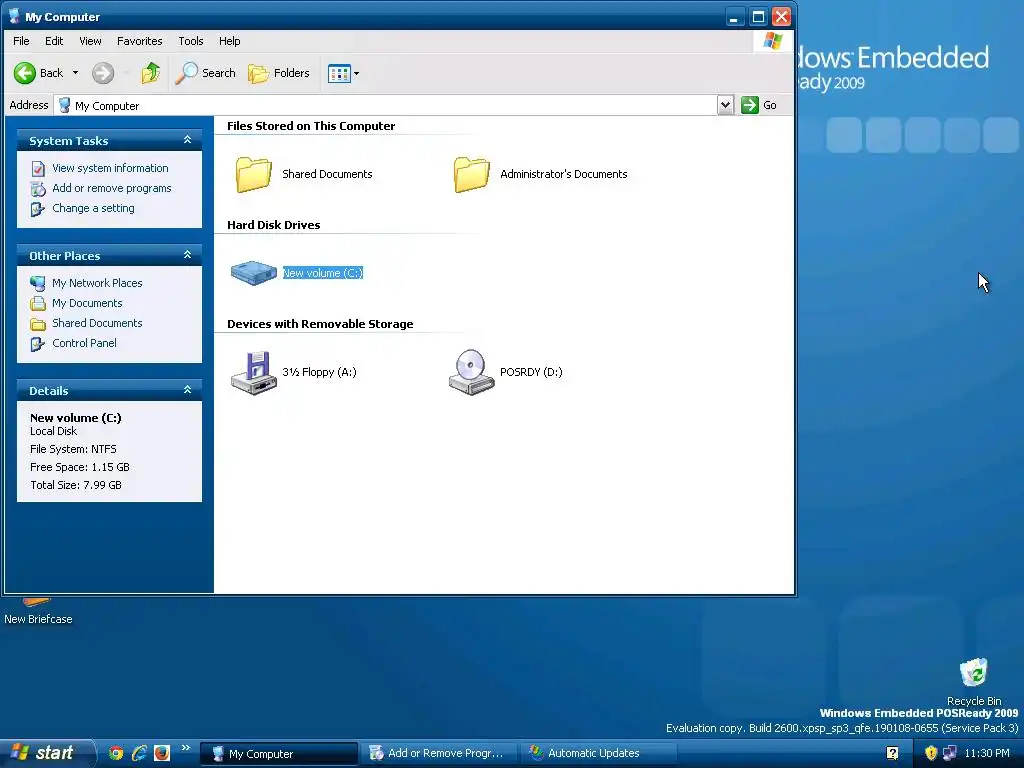
Task: Open the View menu
Action: coord(90,41)
